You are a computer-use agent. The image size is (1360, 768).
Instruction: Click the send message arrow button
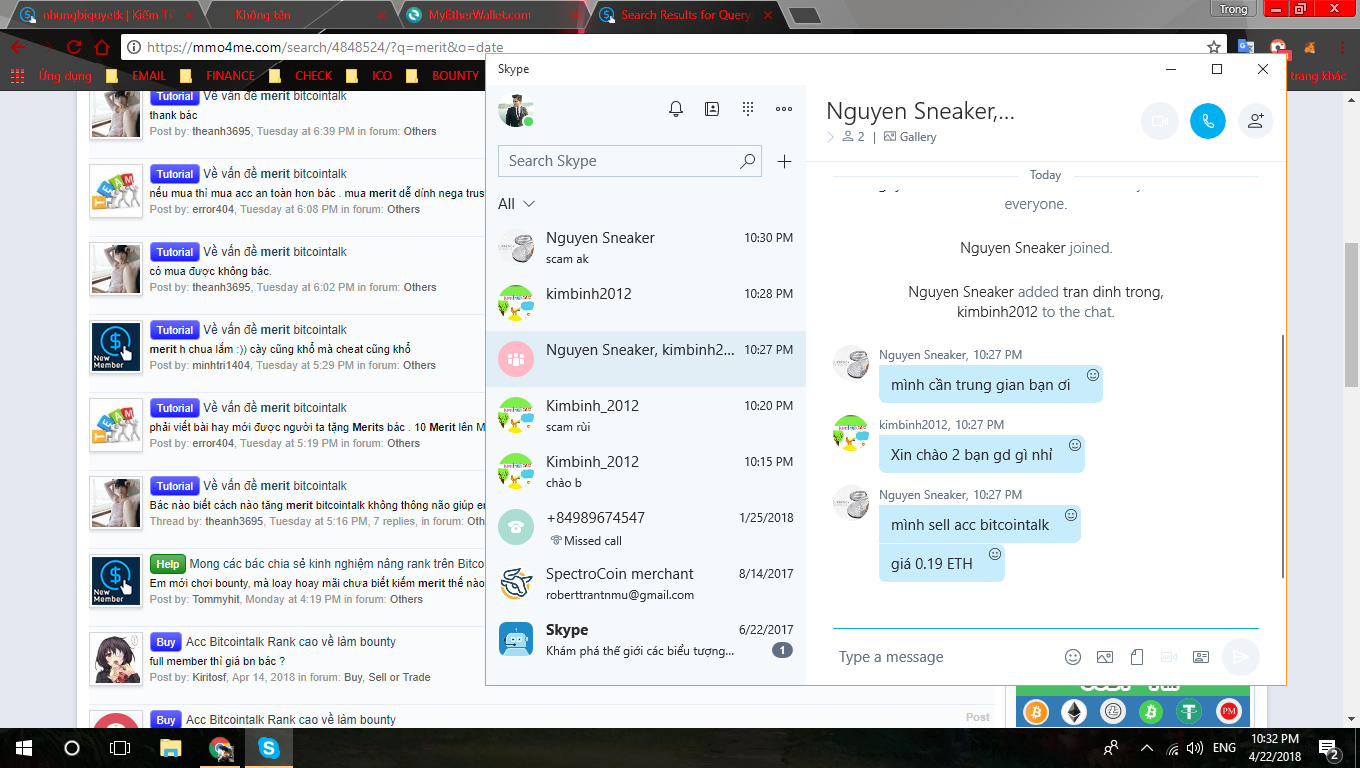[1241, 657]
